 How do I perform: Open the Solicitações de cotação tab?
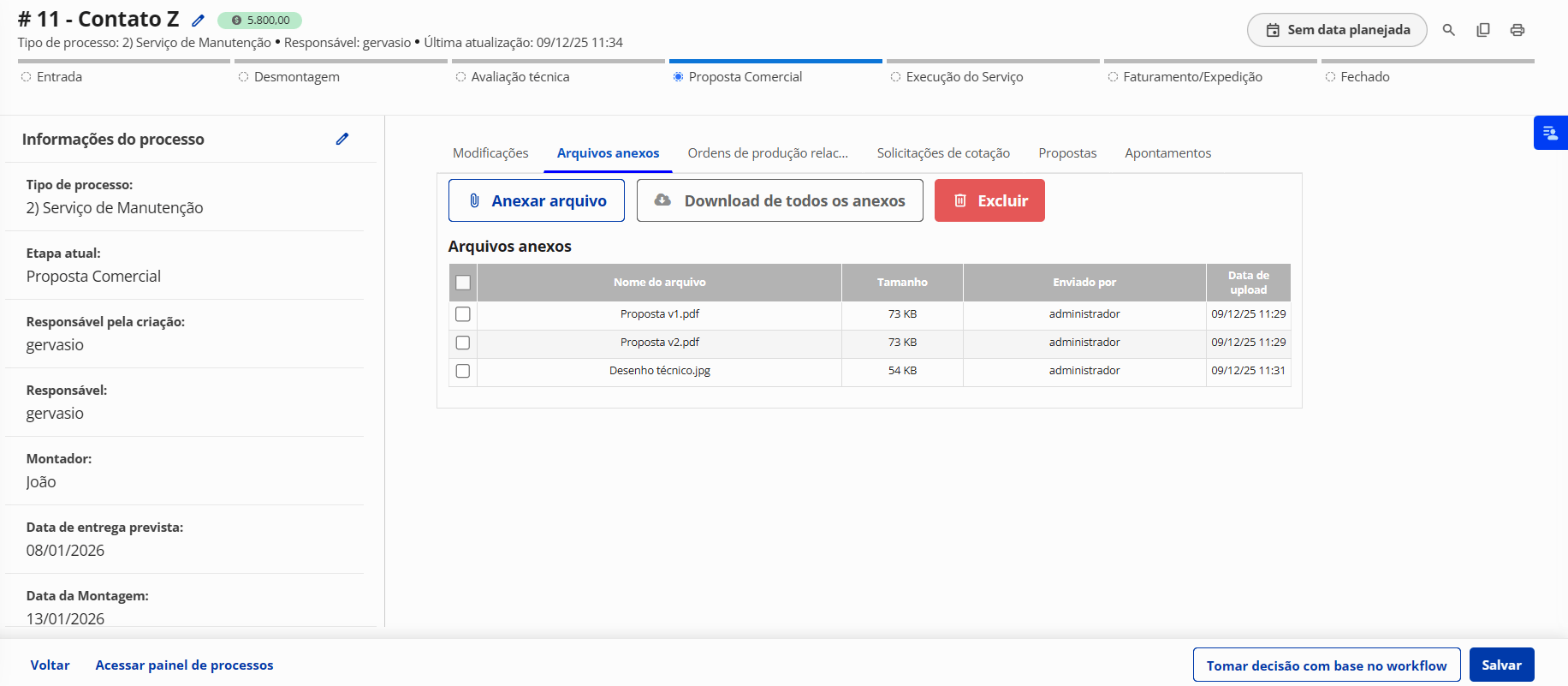[942, 153]
